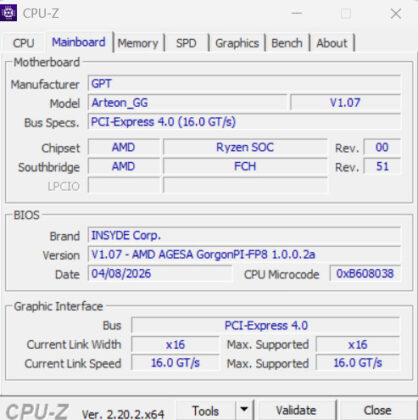
Task: Click the Validate button
Action: [296, 410]
